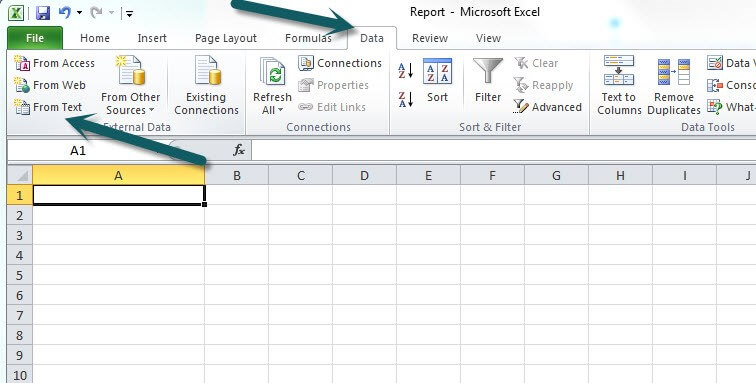Click the Redo arrow icon
Image resolution: width=756 pixels, height=383 pixels.
coord(96,13)
